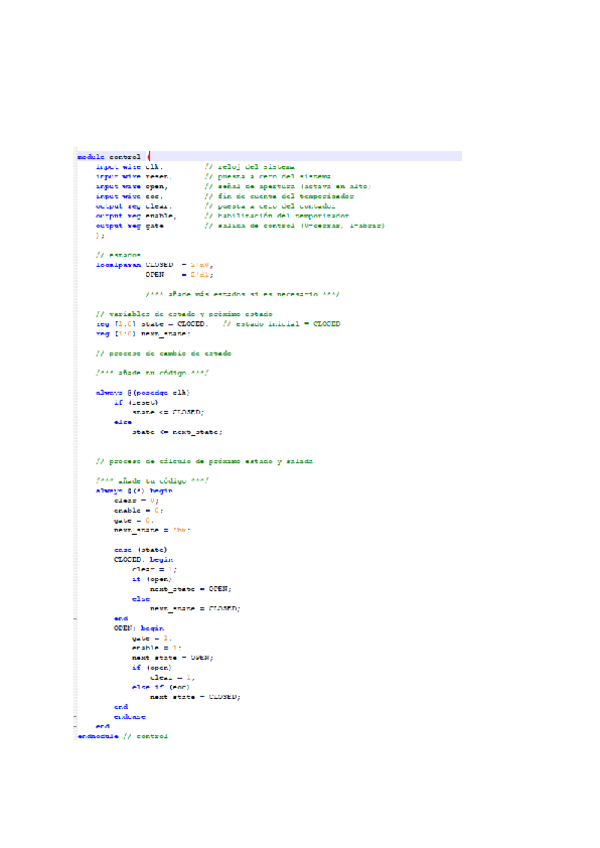Click the 'input wire open' declaration
This screenshot has width=600, height=848.
click(x=133, y=187)
